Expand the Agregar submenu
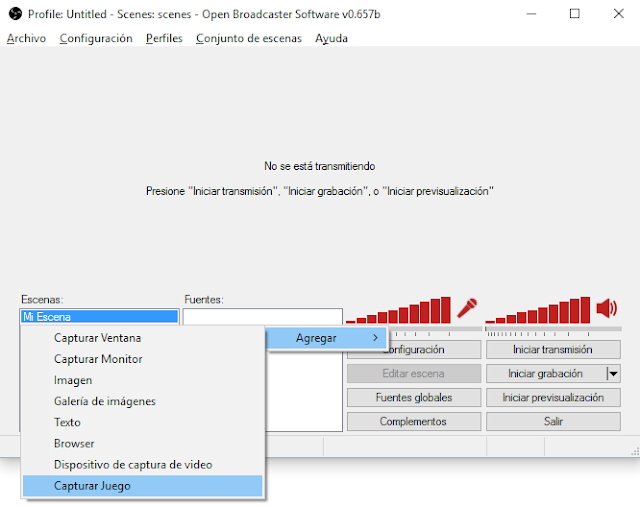 [325, 338]
